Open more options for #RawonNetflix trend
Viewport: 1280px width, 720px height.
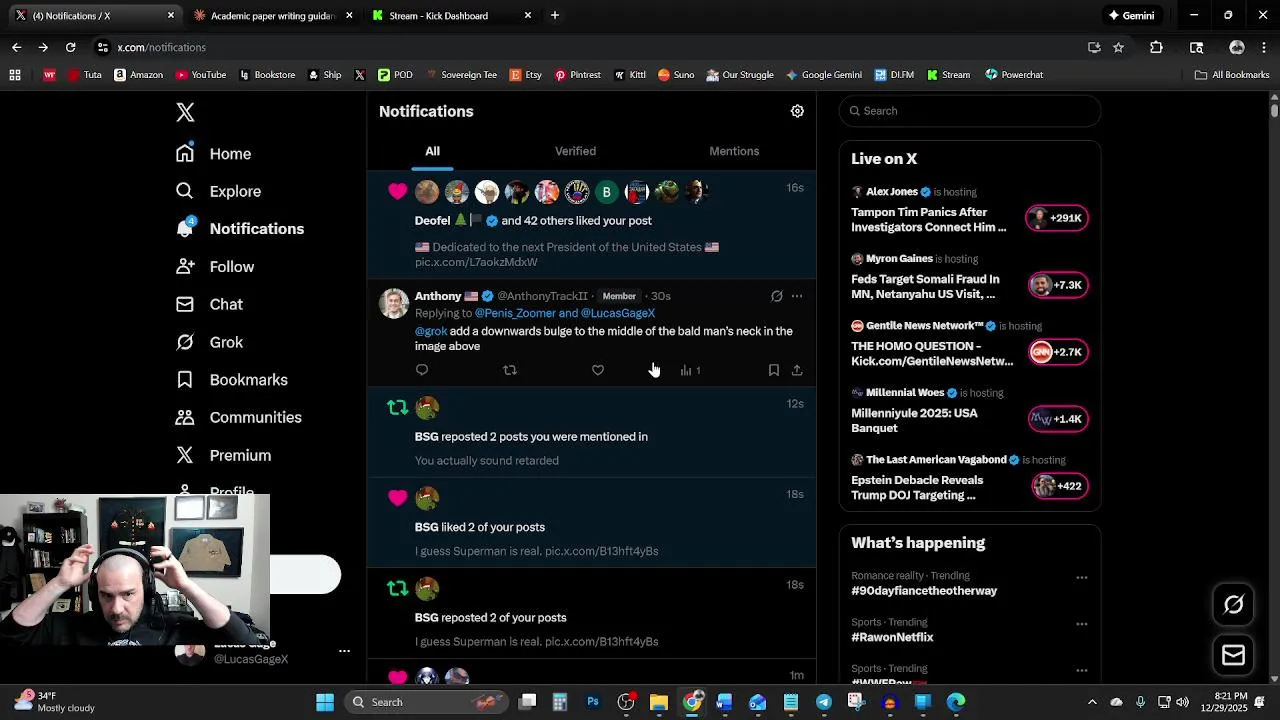(1081, 624)
